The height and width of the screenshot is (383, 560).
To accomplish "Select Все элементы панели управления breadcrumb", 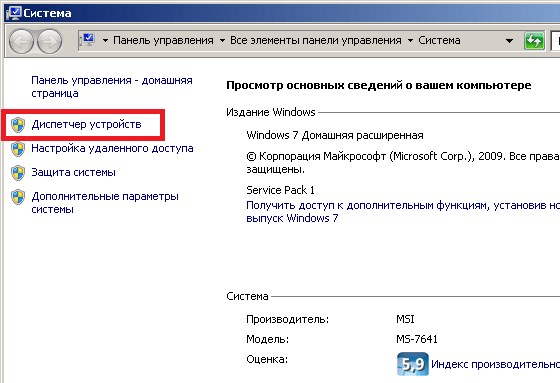I will pos(316,40).
